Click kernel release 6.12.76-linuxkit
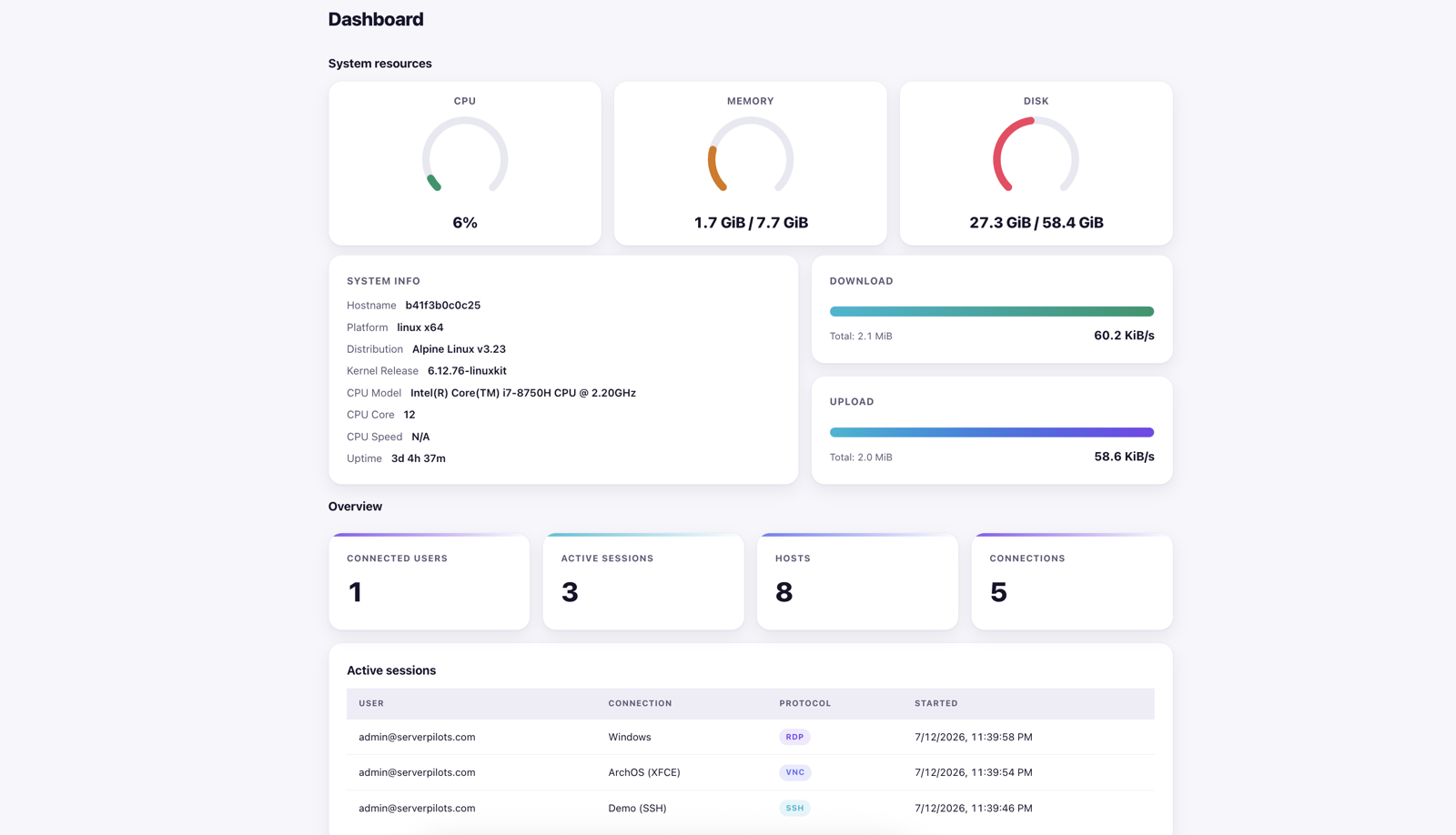Viewport: 1456px width, 835px height. (467, 371)
